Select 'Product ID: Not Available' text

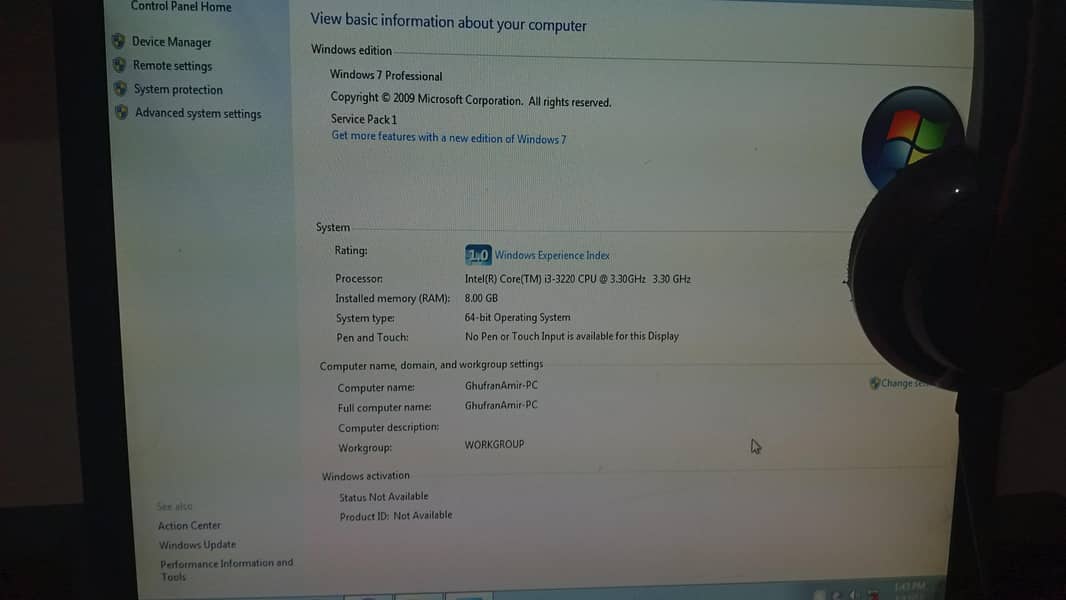click(396, 516)
